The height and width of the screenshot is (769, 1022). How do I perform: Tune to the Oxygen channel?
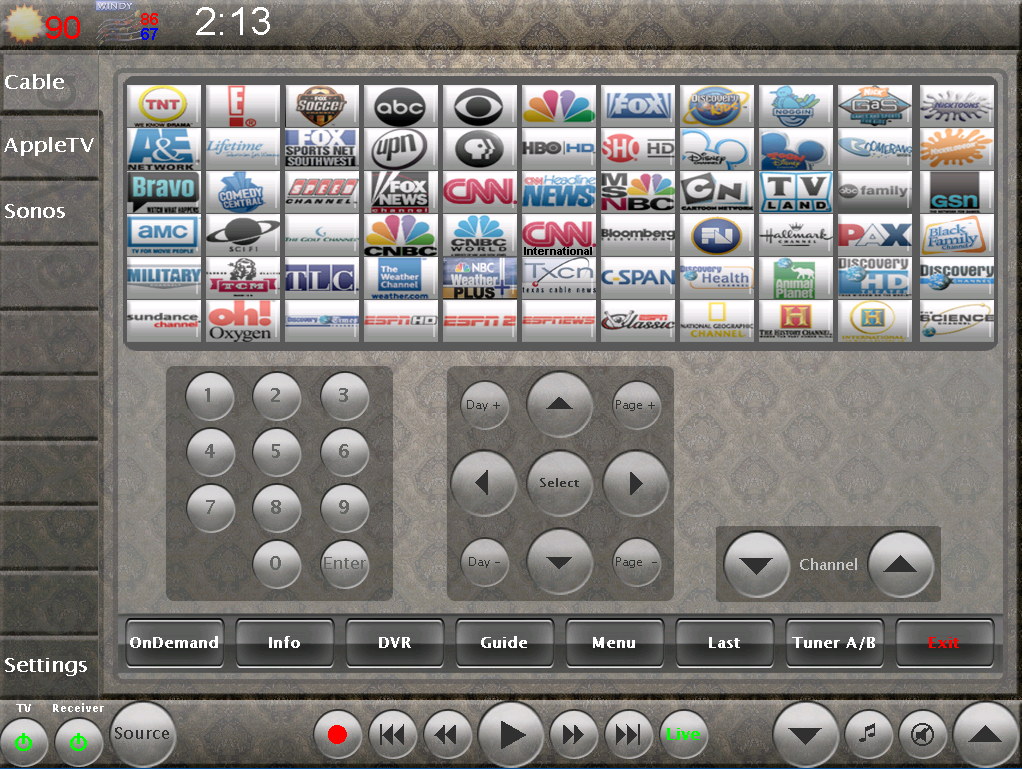pyautogui.click(x=242, y=321)
